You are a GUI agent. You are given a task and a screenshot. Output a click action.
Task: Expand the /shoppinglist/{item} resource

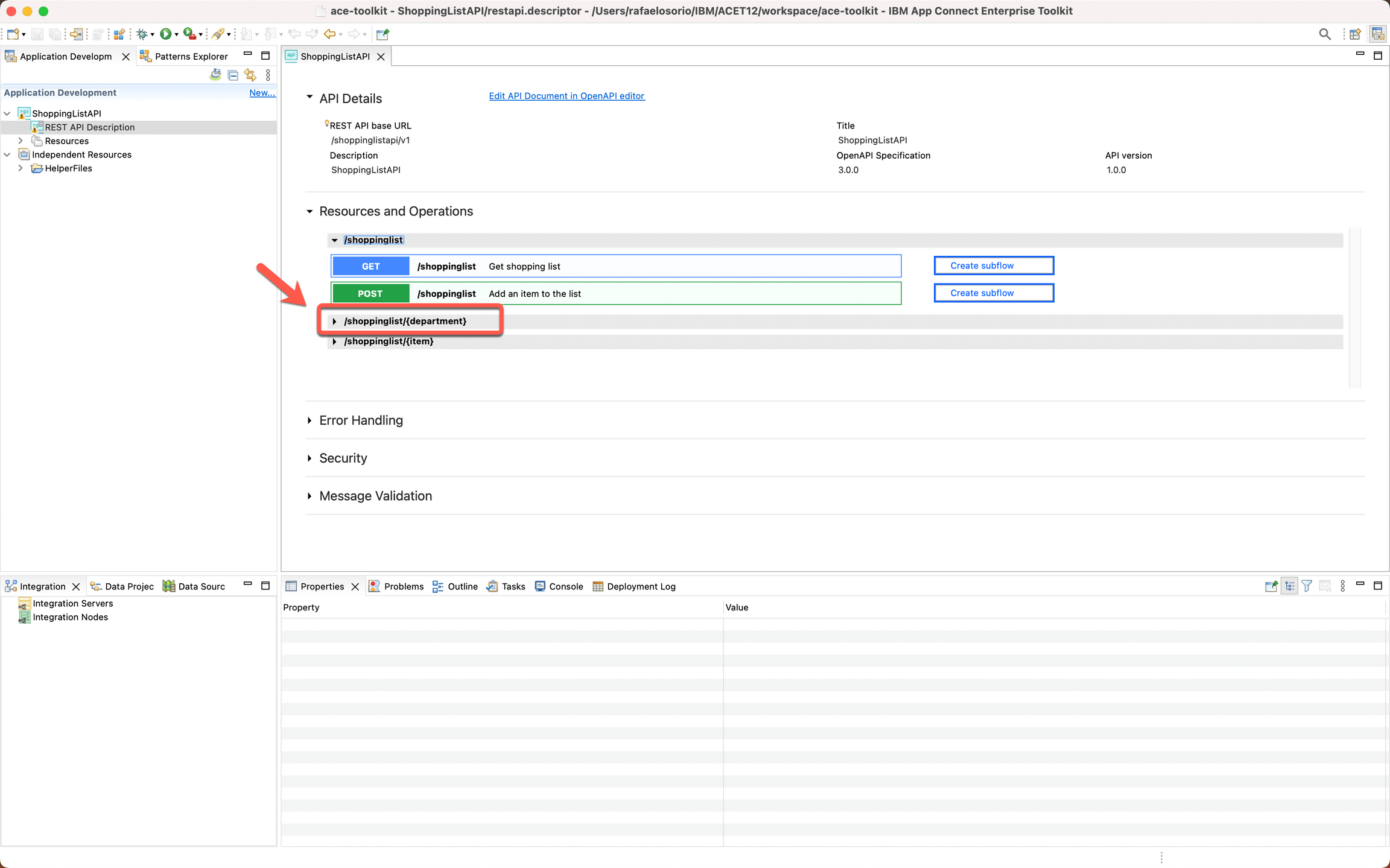point(335,342)
